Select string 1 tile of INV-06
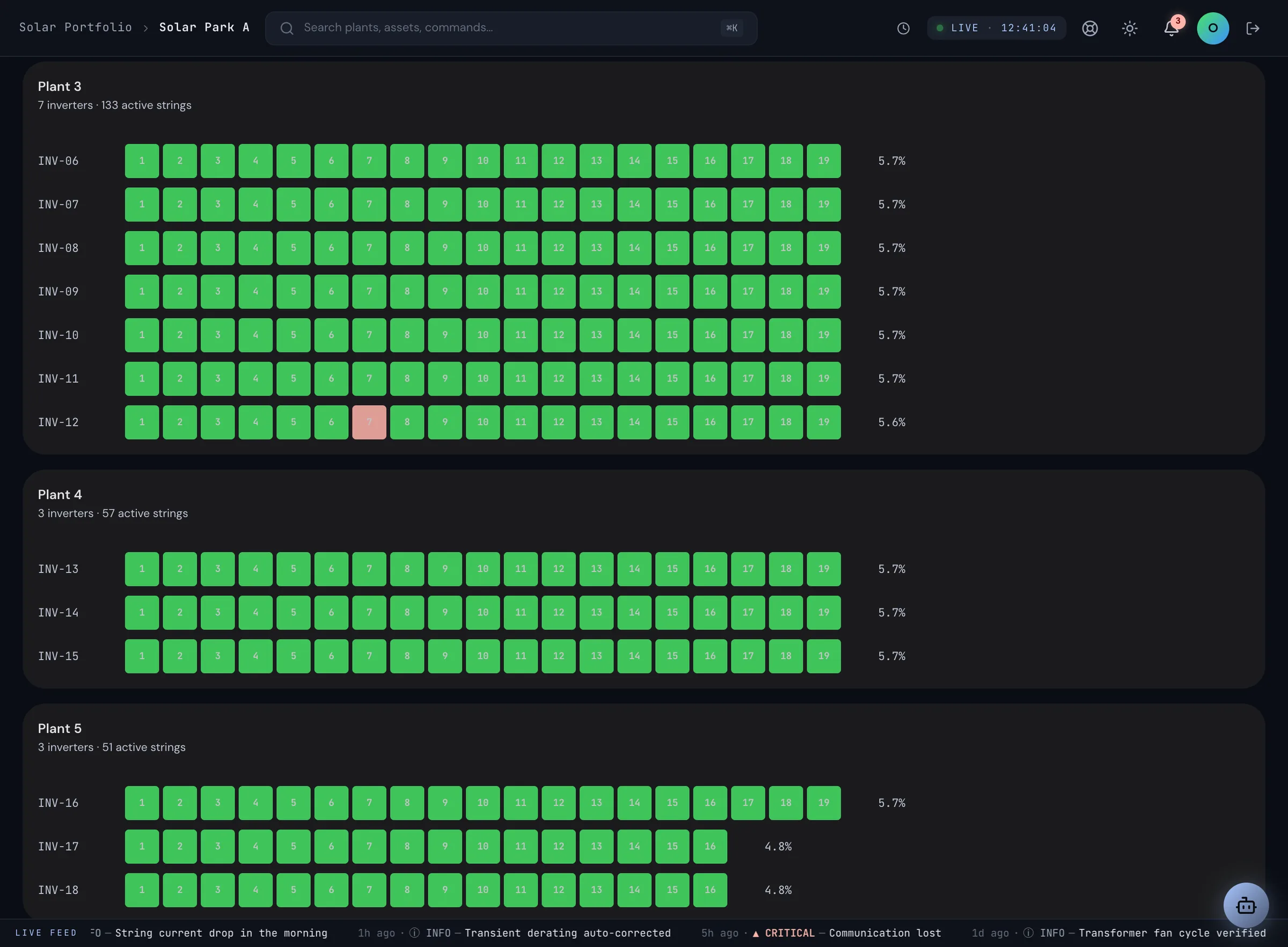This screenshot has width=1288, height=947. point(142,161)
